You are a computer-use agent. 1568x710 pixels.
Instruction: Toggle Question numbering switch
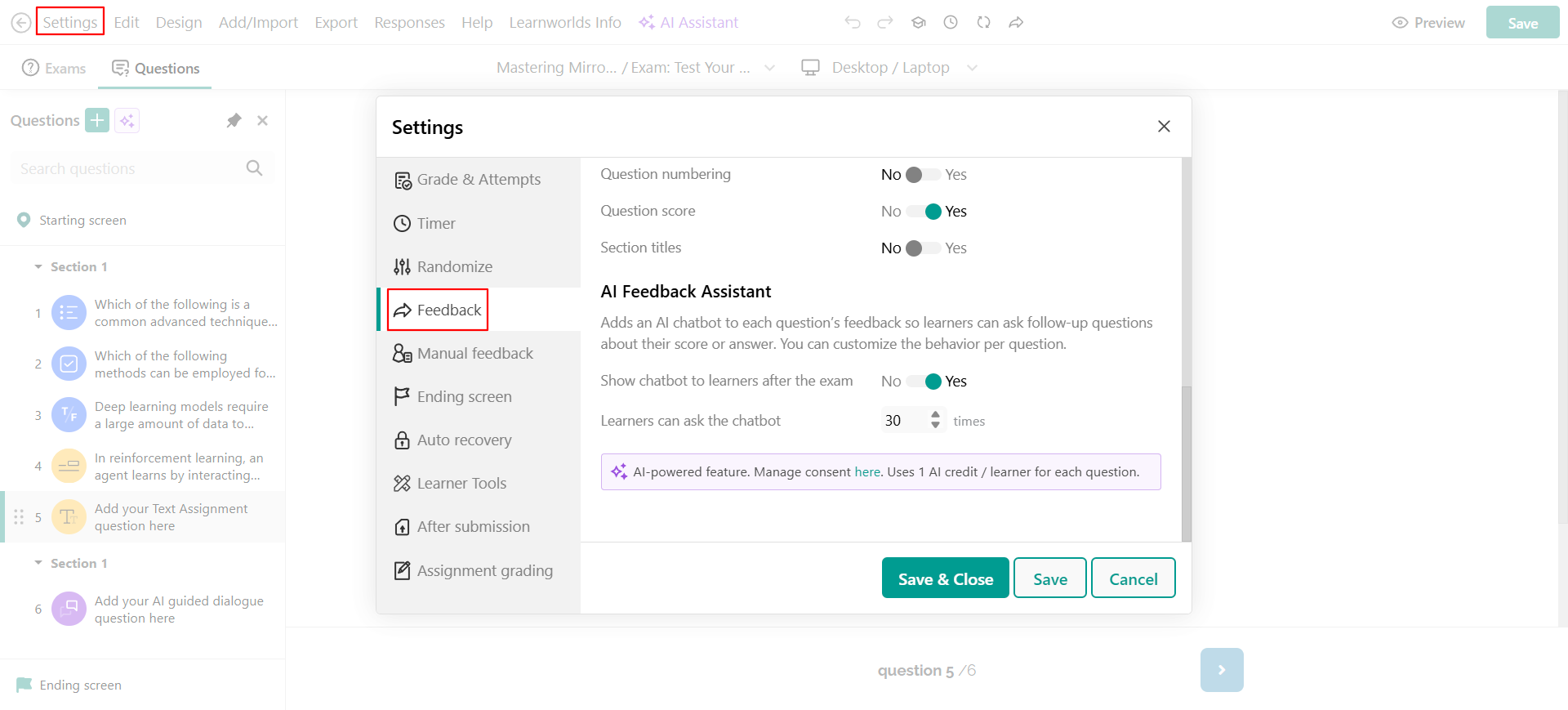pyautogui.click(x=923, y=175)
